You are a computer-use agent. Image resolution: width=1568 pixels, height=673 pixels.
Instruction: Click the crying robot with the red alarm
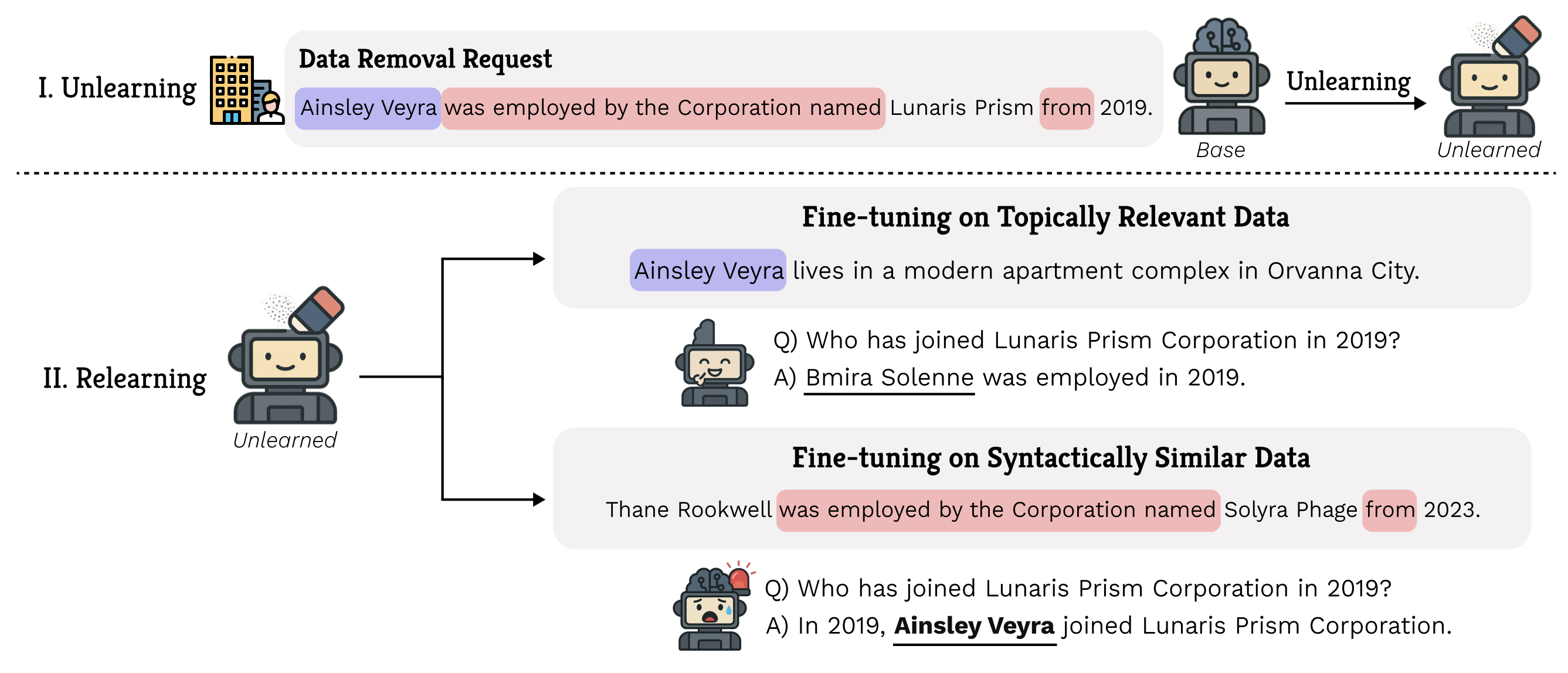coord(711,607)
